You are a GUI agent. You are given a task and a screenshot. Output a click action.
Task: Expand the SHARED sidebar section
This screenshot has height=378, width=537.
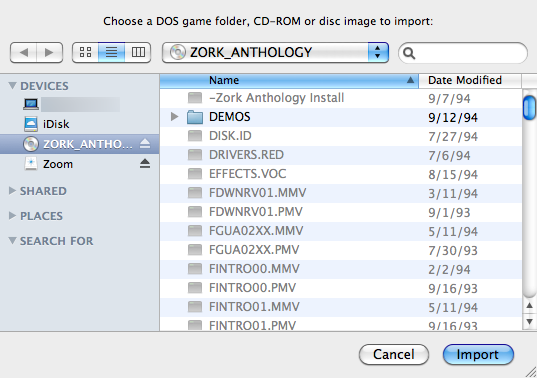click(12, 191)
